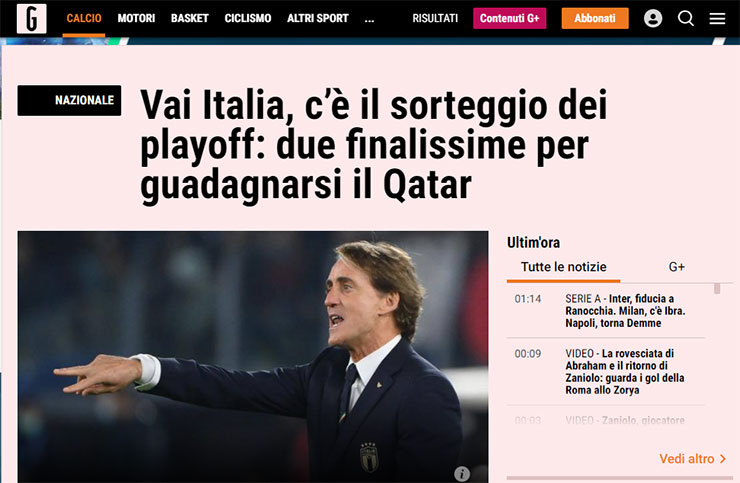
Task: Click the Vedi altro arrow chevron
Action: (723, 459)
